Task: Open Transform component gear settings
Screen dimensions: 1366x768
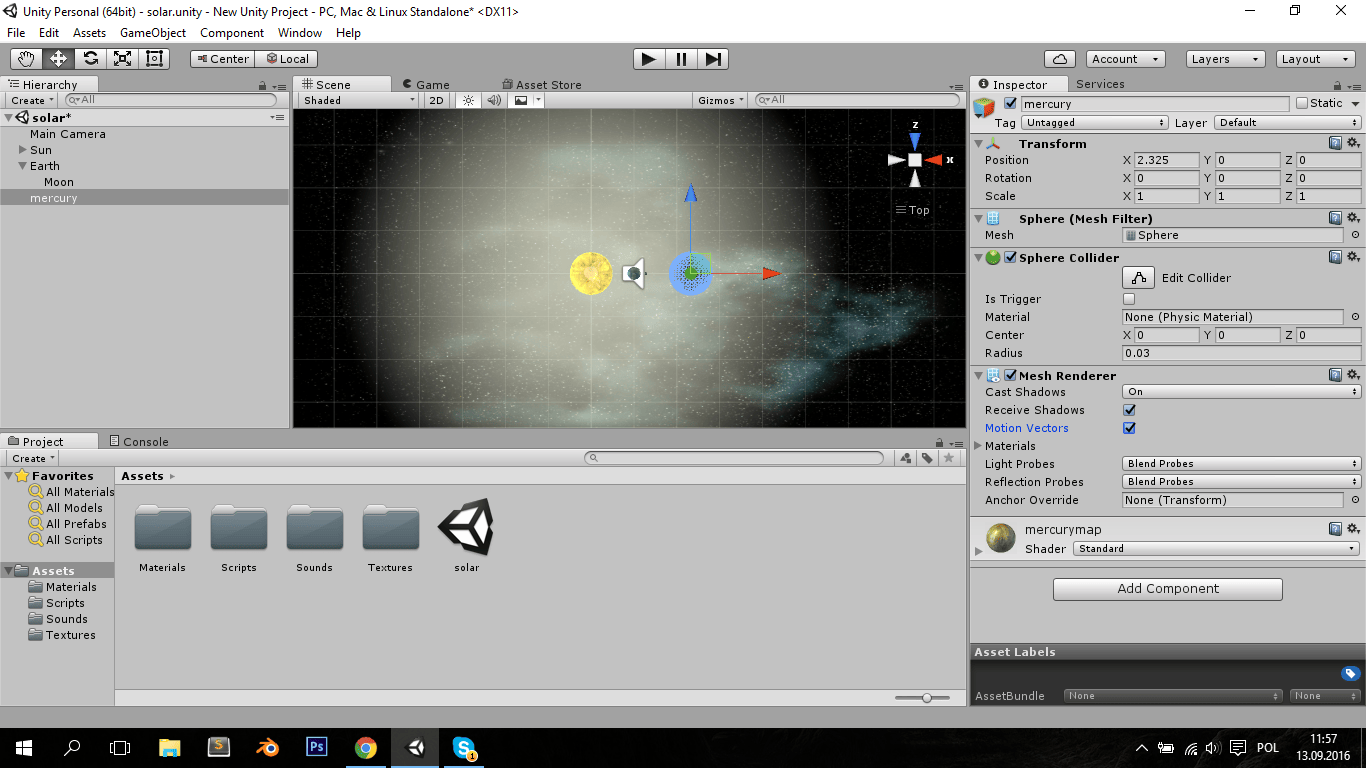Action: point(1353,144)
